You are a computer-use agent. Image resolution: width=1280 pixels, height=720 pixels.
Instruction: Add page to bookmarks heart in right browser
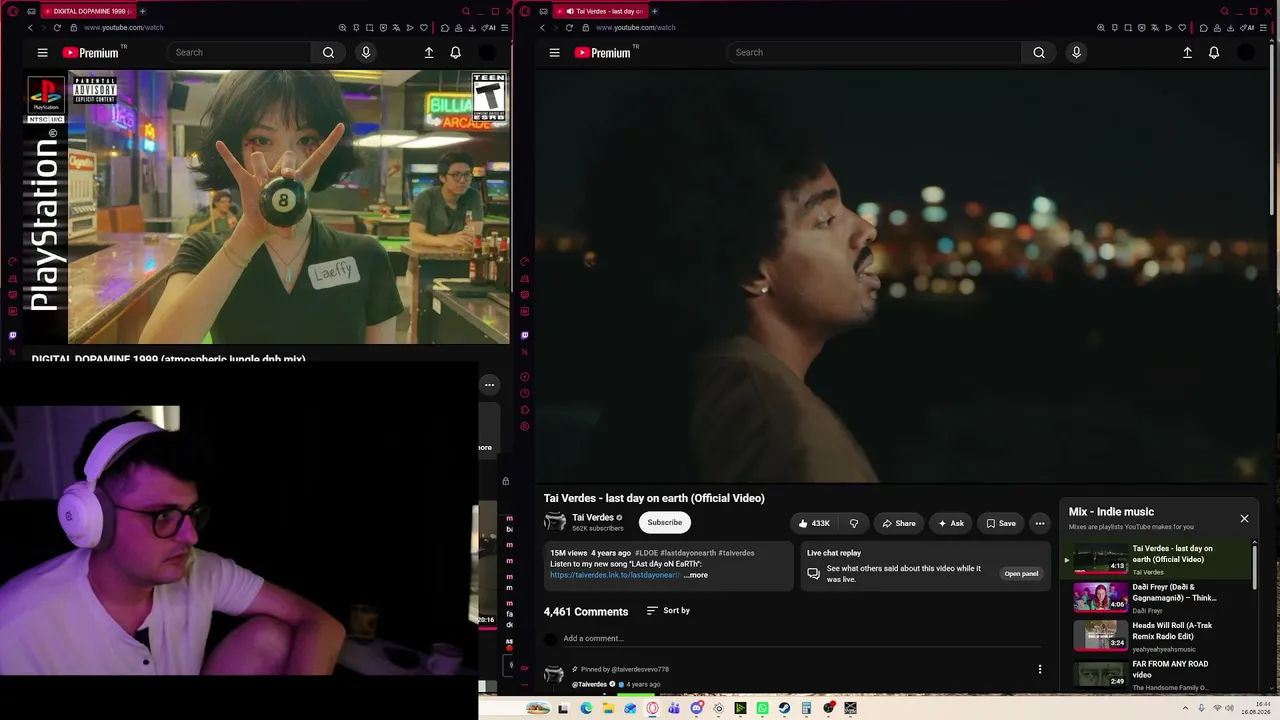[1181, 28]
